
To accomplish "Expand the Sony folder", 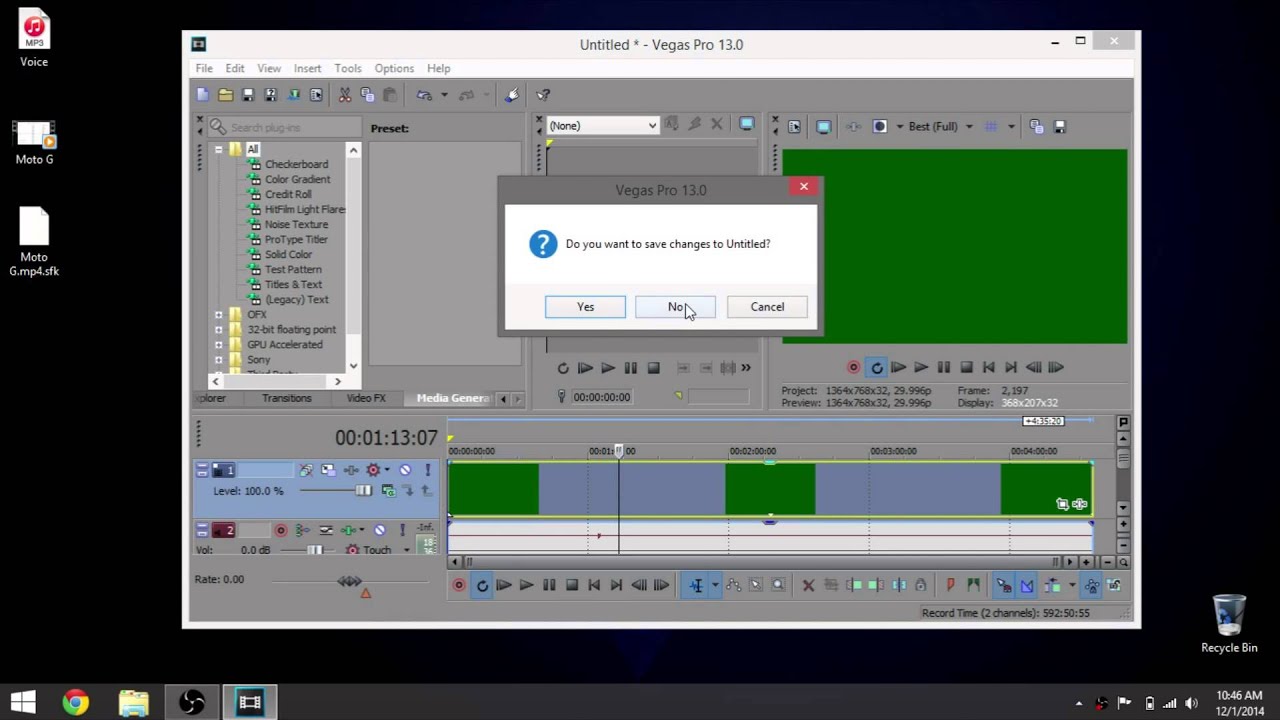I will [218, 359].
